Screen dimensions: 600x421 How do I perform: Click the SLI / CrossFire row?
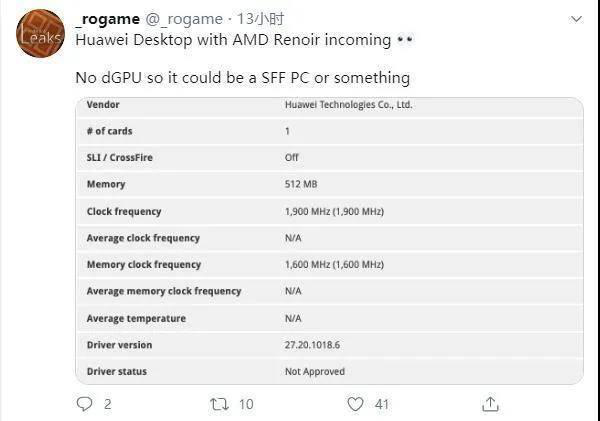[x=120, y=158]
